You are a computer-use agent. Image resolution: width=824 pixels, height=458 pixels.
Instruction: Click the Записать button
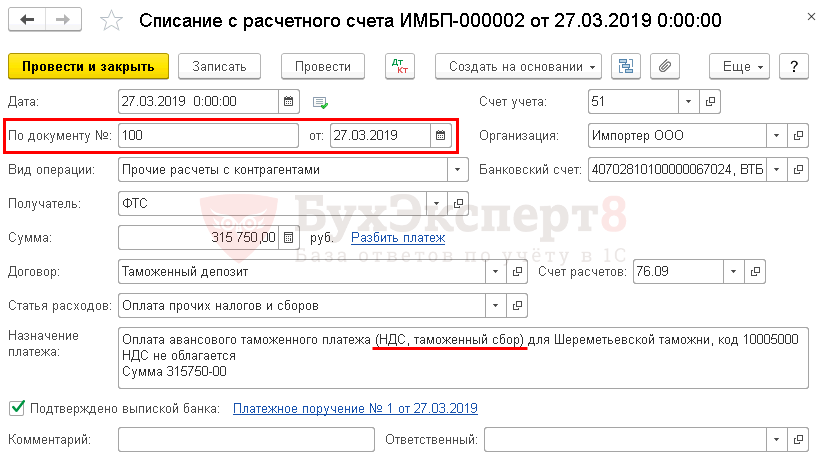tap(219, 67)
